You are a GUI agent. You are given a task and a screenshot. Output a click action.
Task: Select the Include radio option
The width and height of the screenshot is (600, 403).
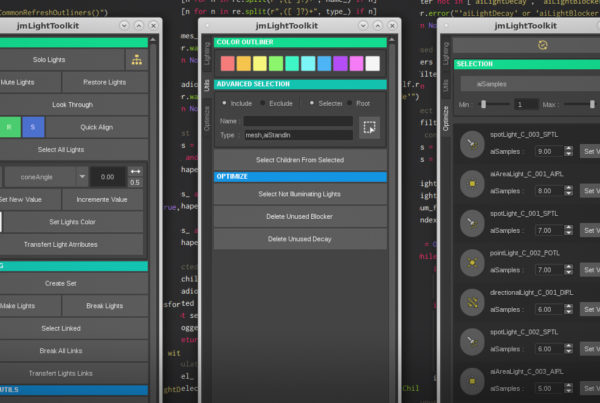[x=224, y=103]
